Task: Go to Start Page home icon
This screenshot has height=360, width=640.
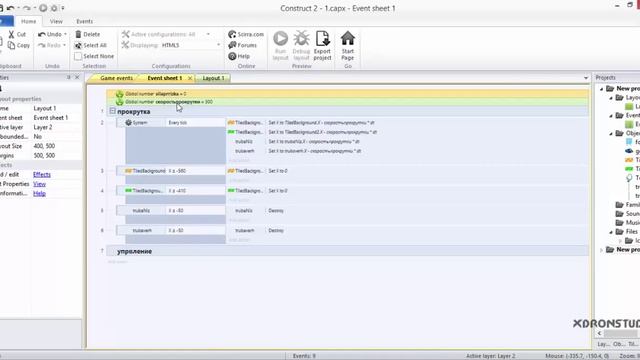Action: click(348, 38)
